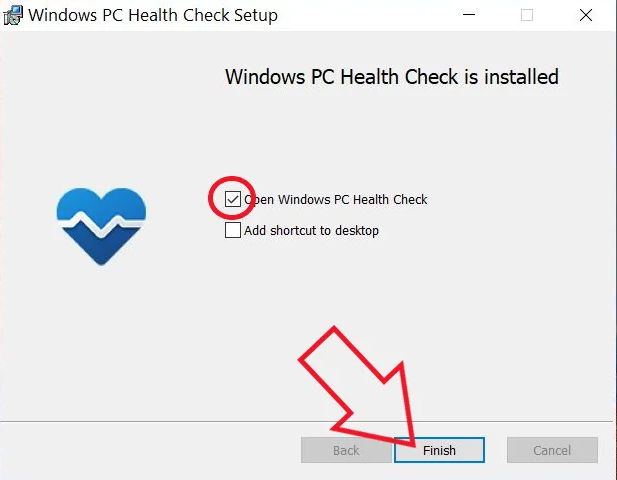Click the white pulse line inside heart logo
The image size is (617, 480).
[x=102, y=225]
